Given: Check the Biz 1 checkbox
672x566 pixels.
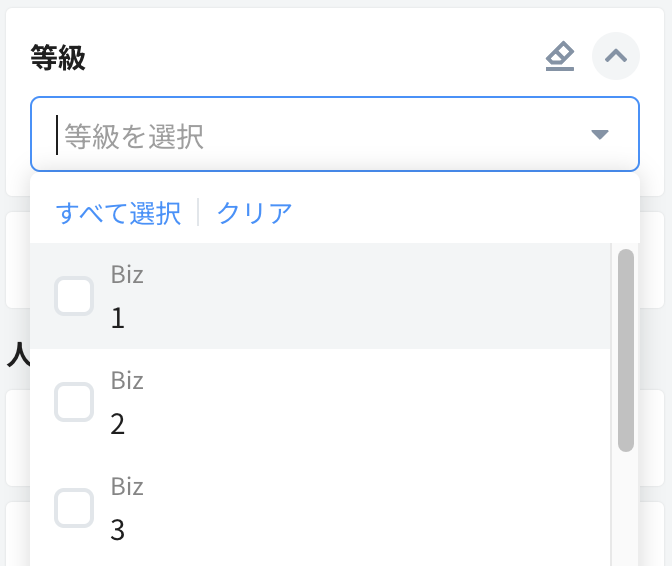Looking at the screenshot, I should [74, 296].
